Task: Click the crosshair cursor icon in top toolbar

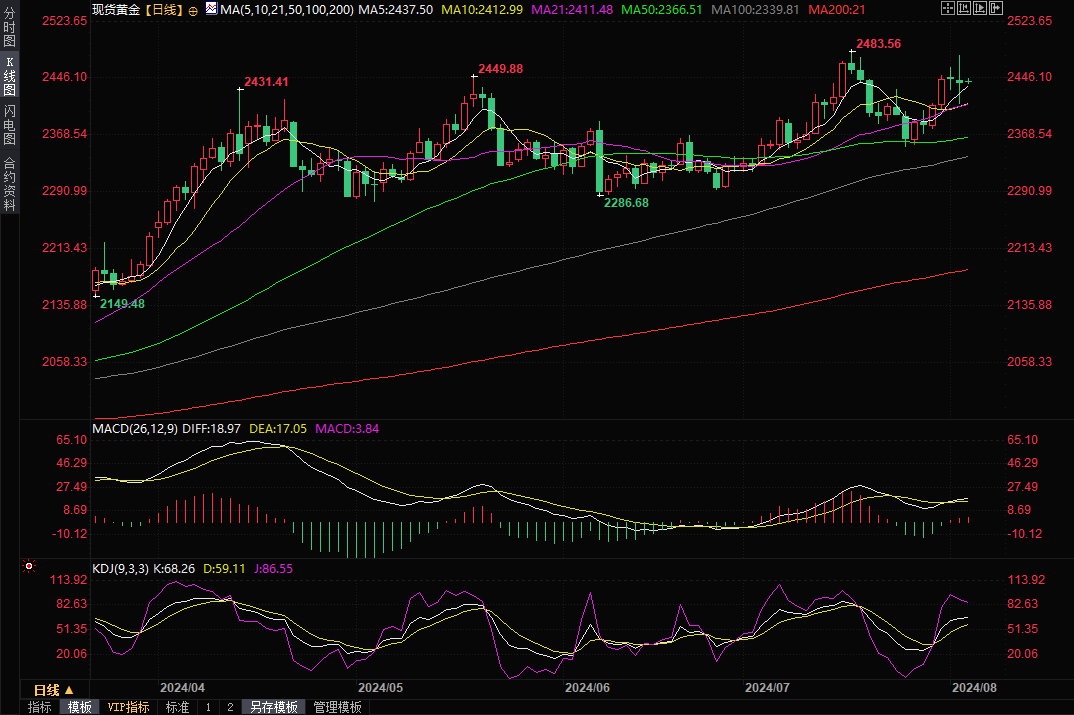Action: pyautogui.click(x=947, y=8)
